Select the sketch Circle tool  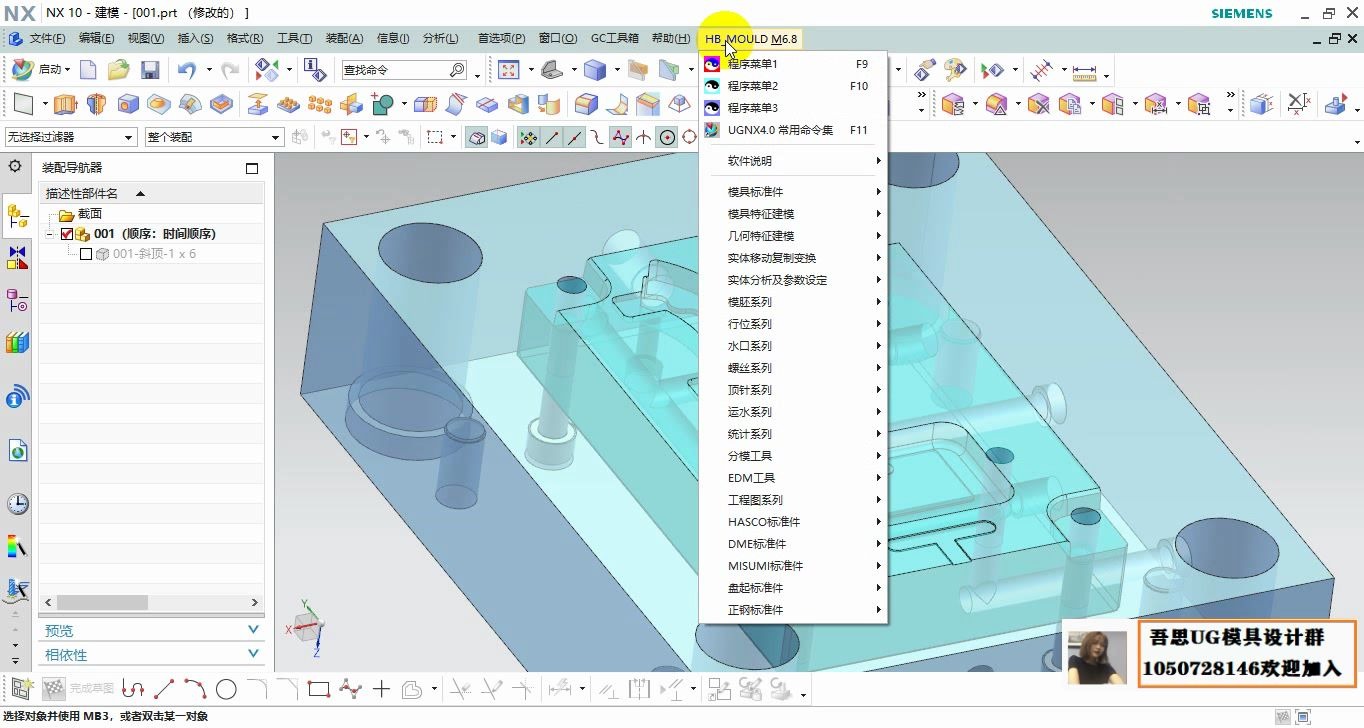pos(226,689)
